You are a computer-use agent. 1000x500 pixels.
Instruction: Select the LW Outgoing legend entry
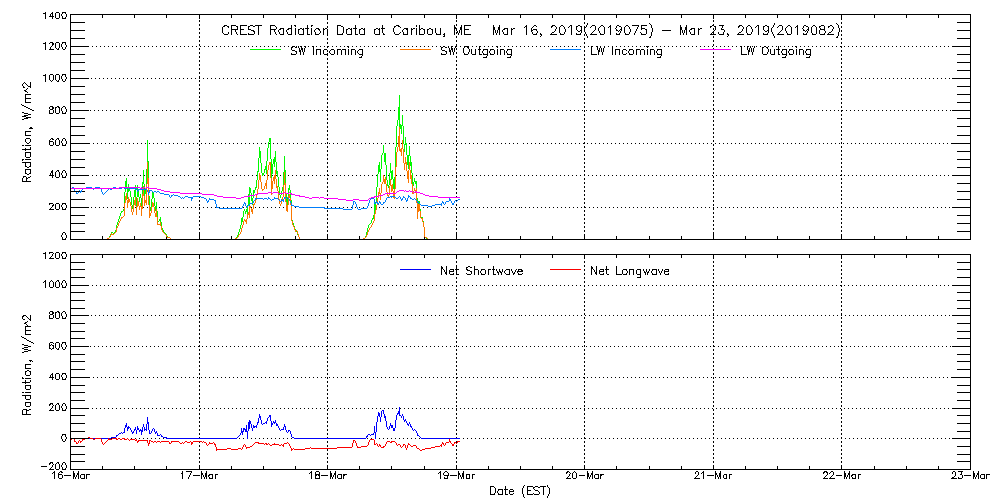pos(775,51)
